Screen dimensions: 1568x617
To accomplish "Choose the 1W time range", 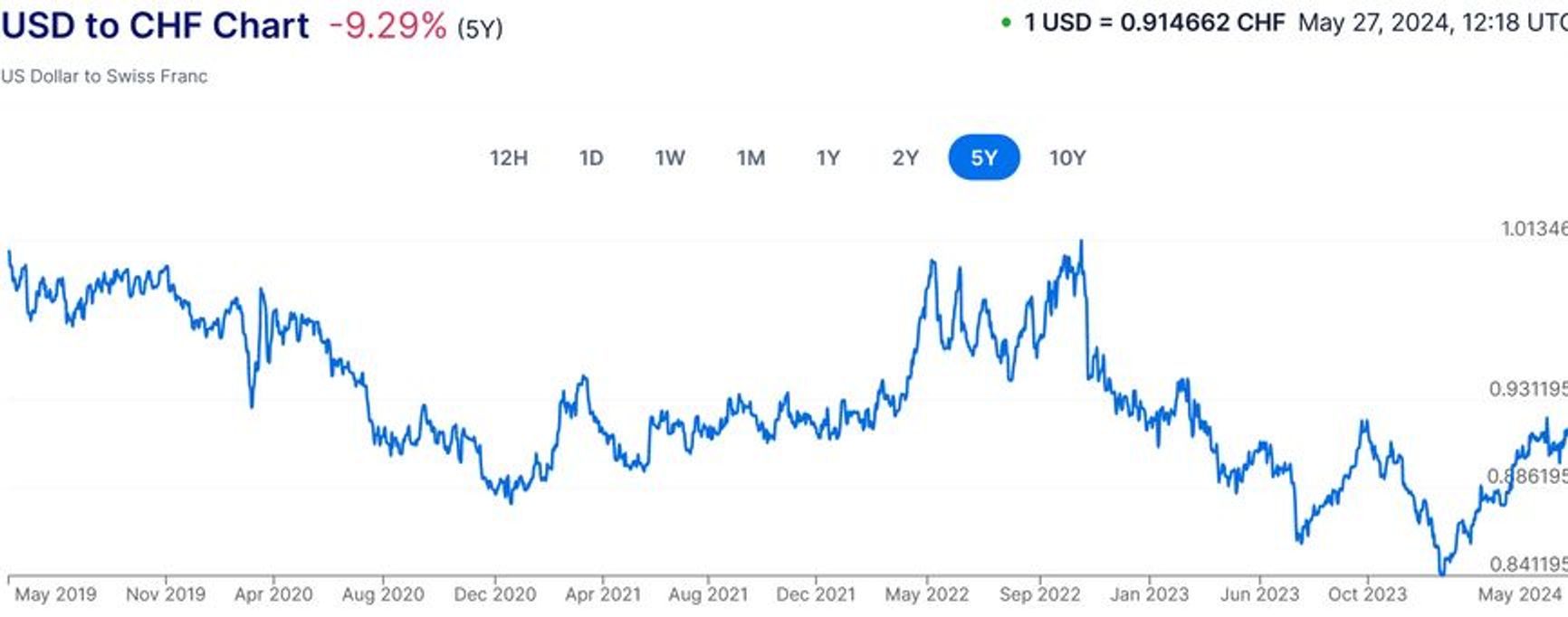I will pyautogui.click(x=670, y=157).
